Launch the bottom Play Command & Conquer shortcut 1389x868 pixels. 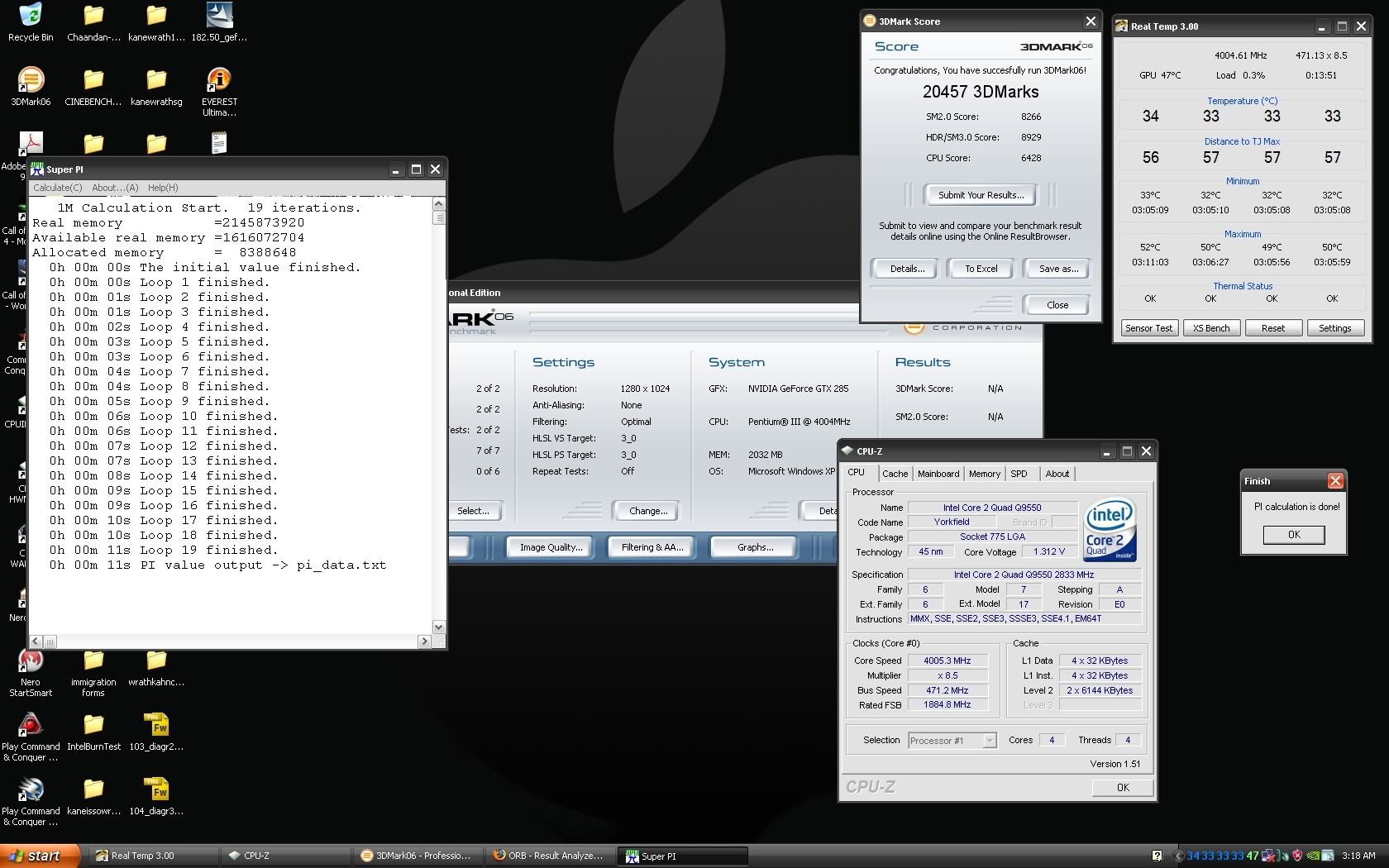click(31, 789)
